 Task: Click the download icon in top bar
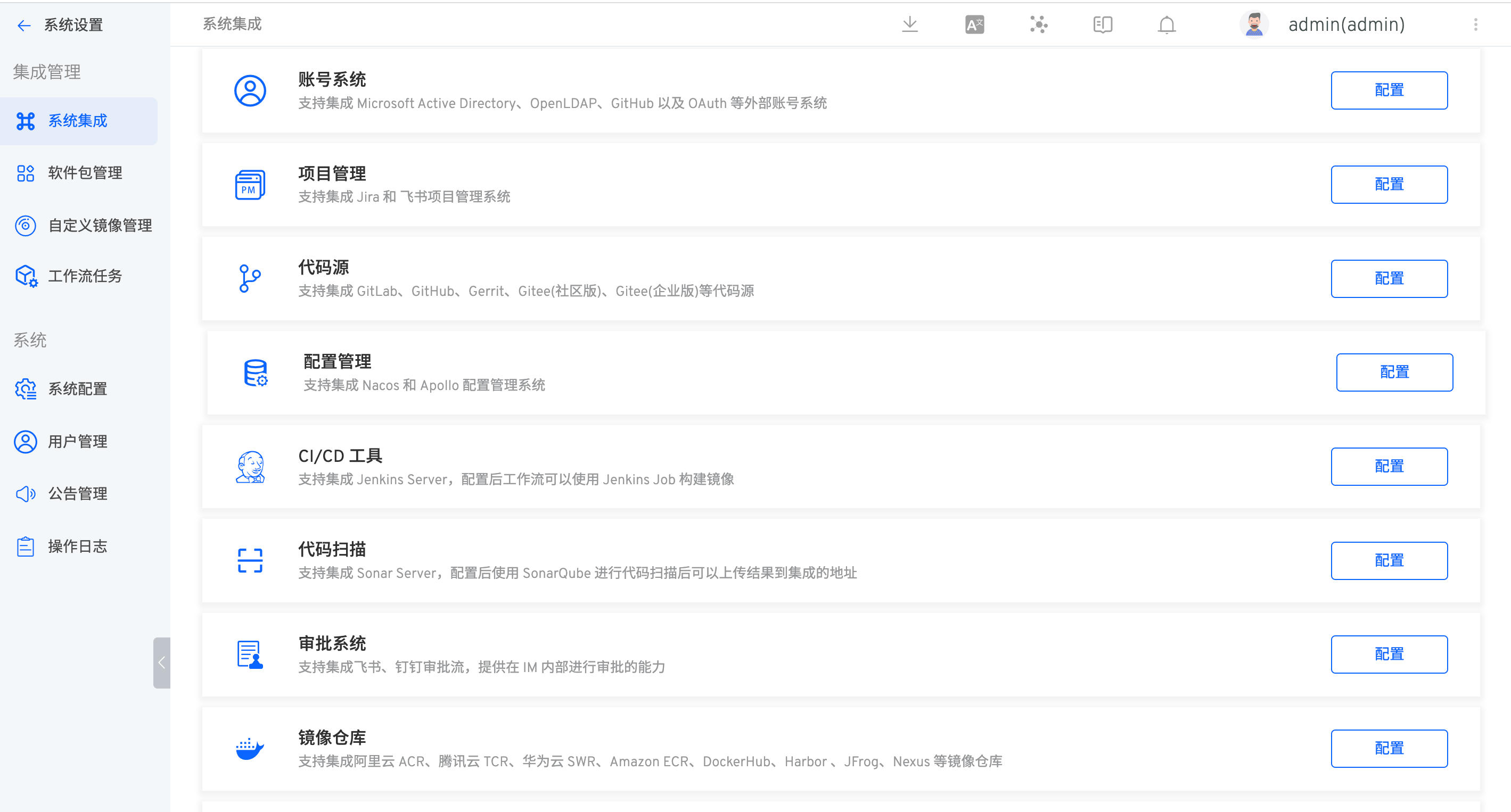coord(910,24)
